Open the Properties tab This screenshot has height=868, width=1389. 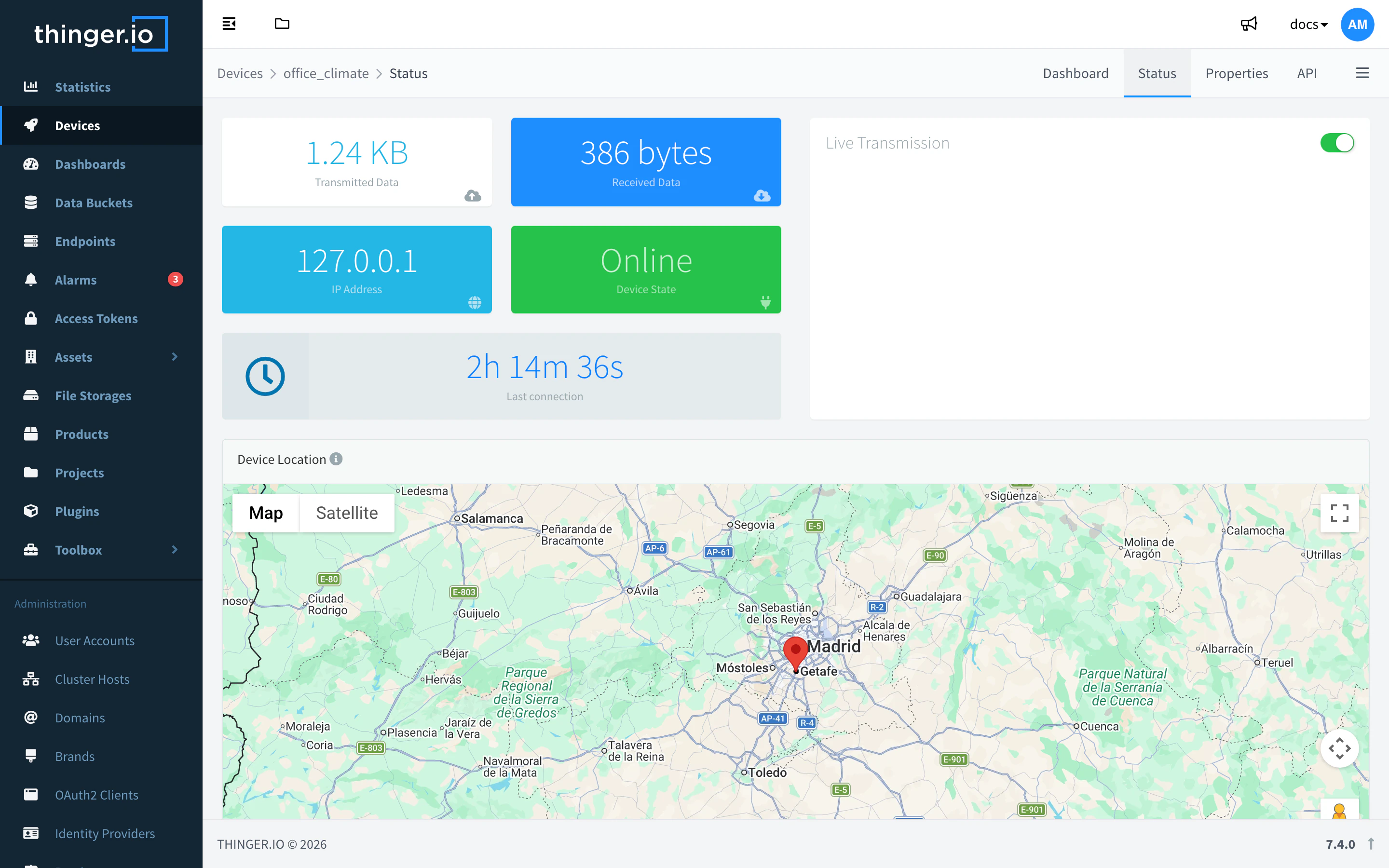[1236, 73]
